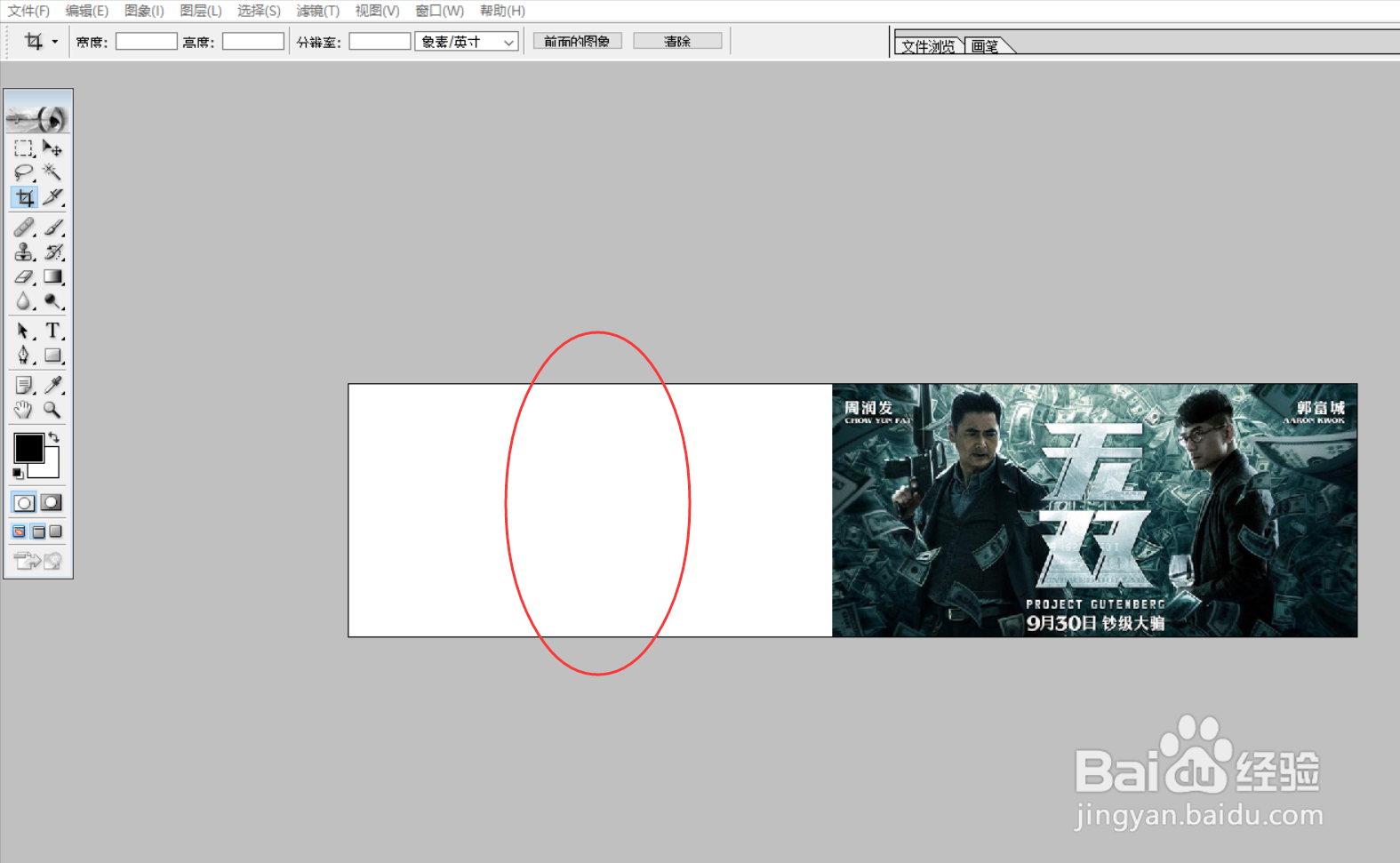Open the 编辑(E) menu
This screenshot has width=1400, height=863.
coord(86,11)
